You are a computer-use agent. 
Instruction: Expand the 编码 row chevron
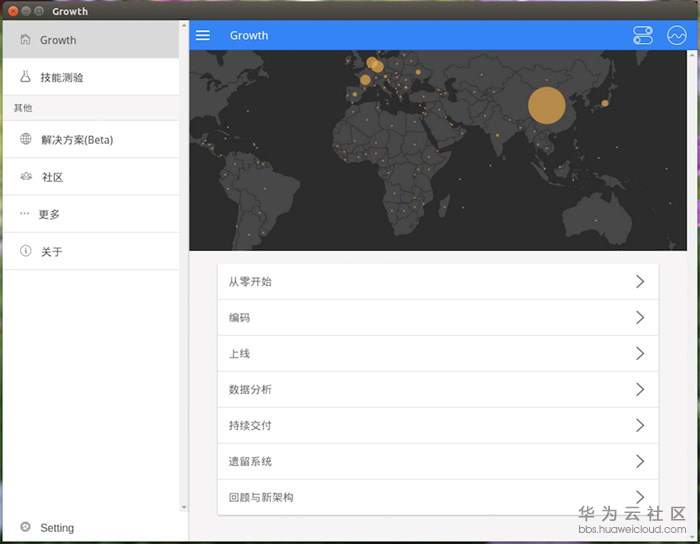point(640,317)
